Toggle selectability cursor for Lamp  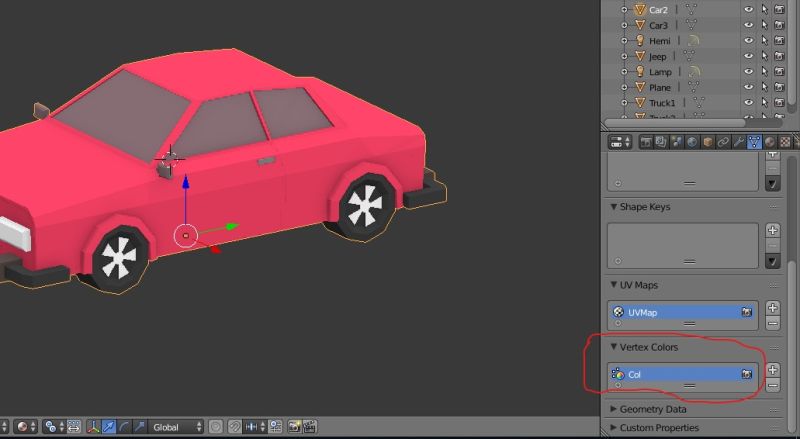point(764,71)
